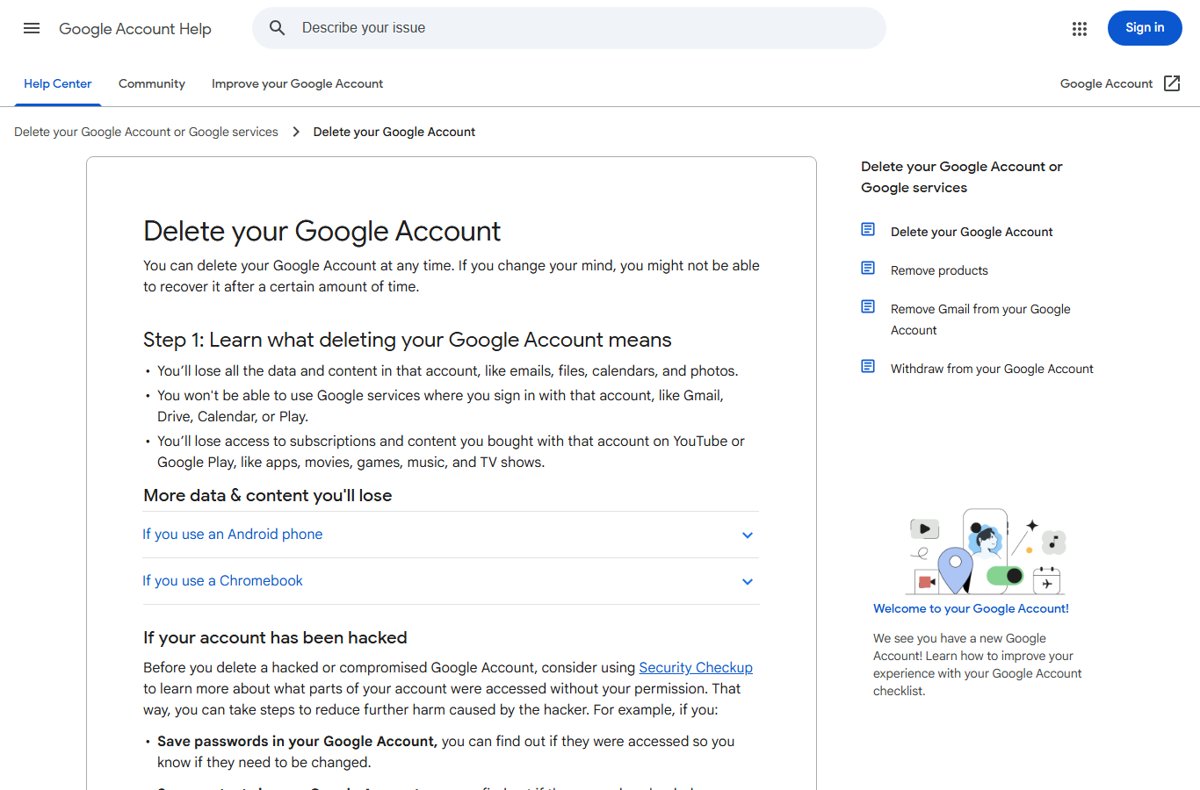The image size is (1200, 790).
Task: Click the article icon beside Remove products
Action: tap(868, 269)
